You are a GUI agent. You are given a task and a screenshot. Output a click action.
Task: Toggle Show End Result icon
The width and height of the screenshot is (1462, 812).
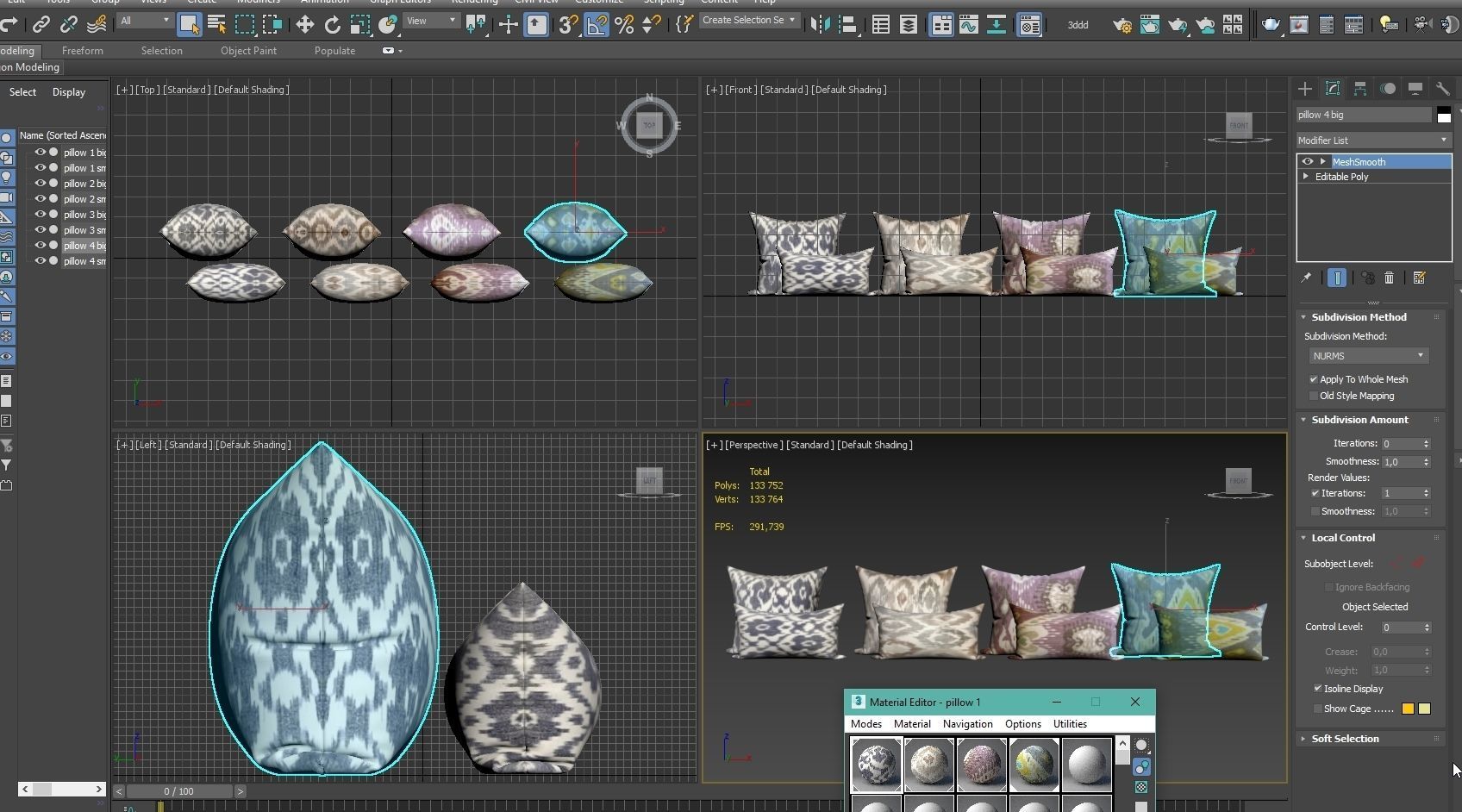click(x=1337, y=278)
